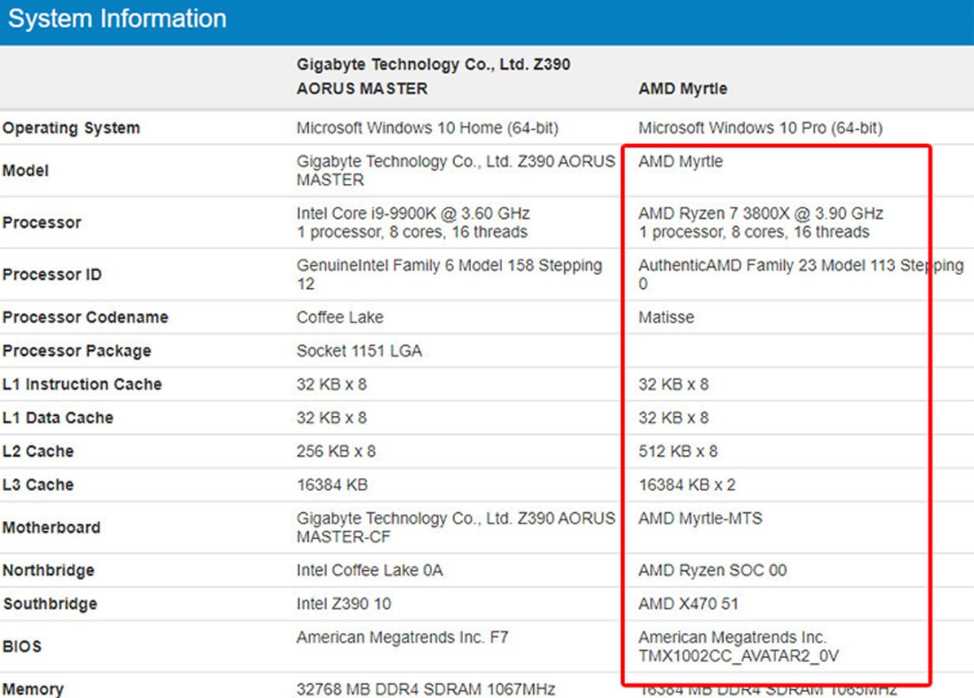Viewport: 974px width, 698px height.
Task: Select the Gigabyte Z390 AORUS MASTER column header
Action: (x=433, y=76)
